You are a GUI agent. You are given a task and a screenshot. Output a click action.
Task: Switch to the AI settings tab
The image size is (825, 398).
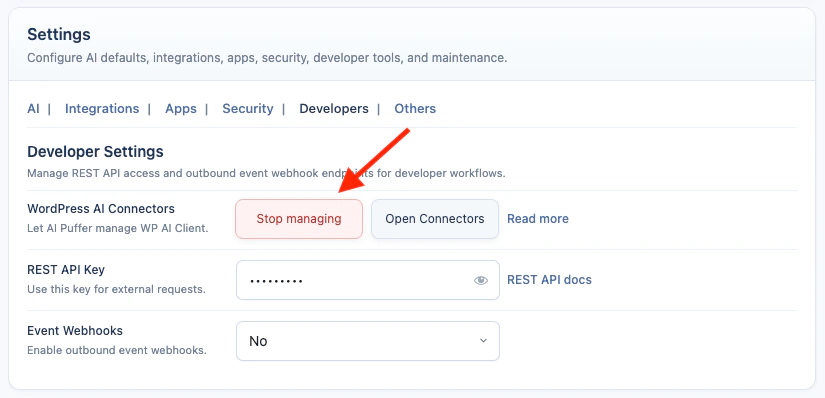[33, 108]
